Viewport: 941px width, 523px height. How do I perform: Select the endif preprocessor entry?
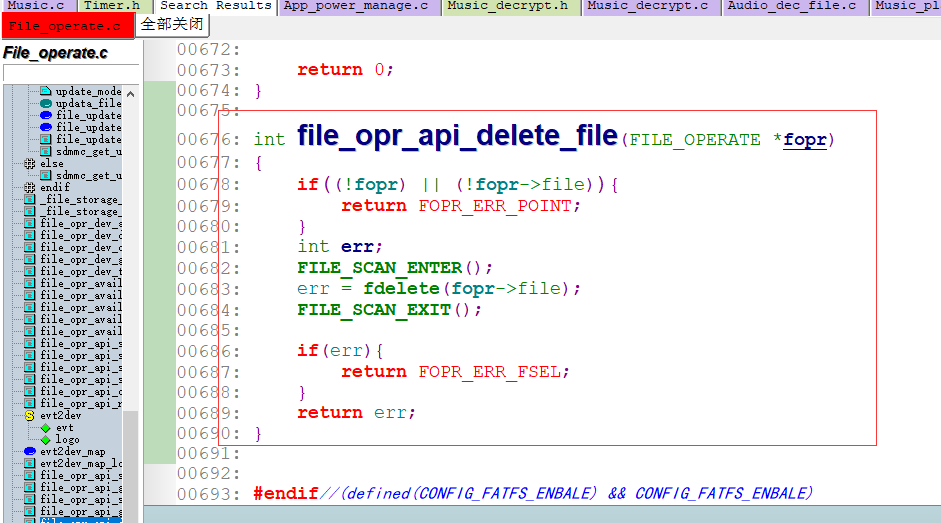tap(55, 187)
